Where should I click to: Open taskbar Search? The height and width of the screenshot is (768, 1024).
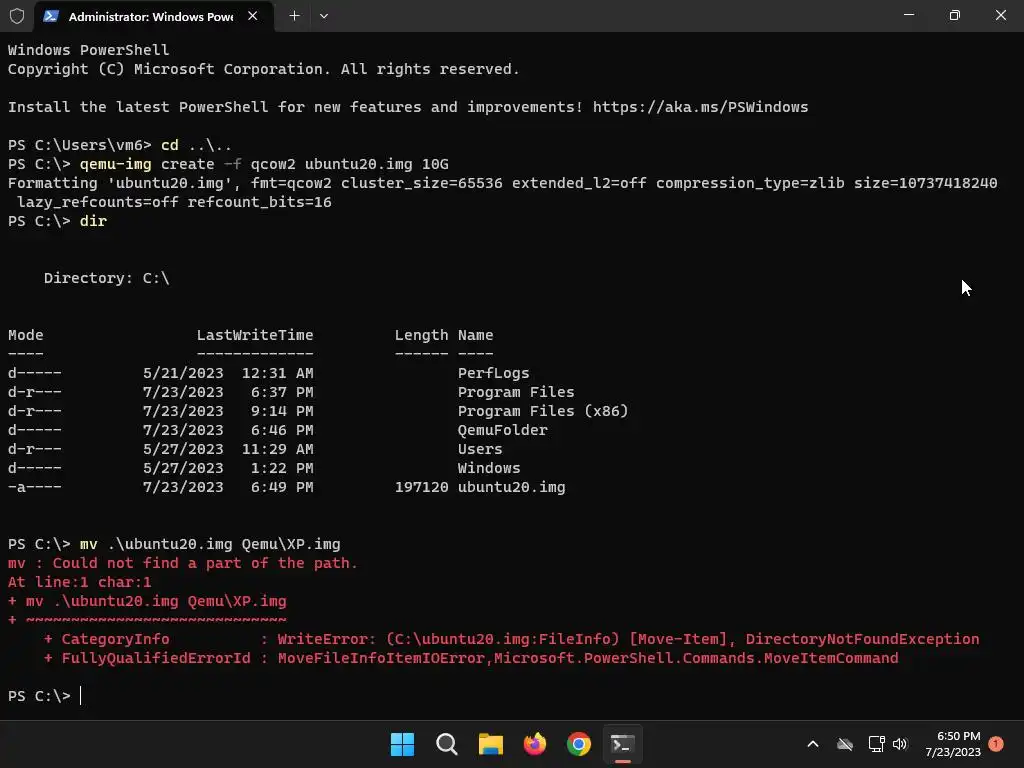(x=447, y=744)
